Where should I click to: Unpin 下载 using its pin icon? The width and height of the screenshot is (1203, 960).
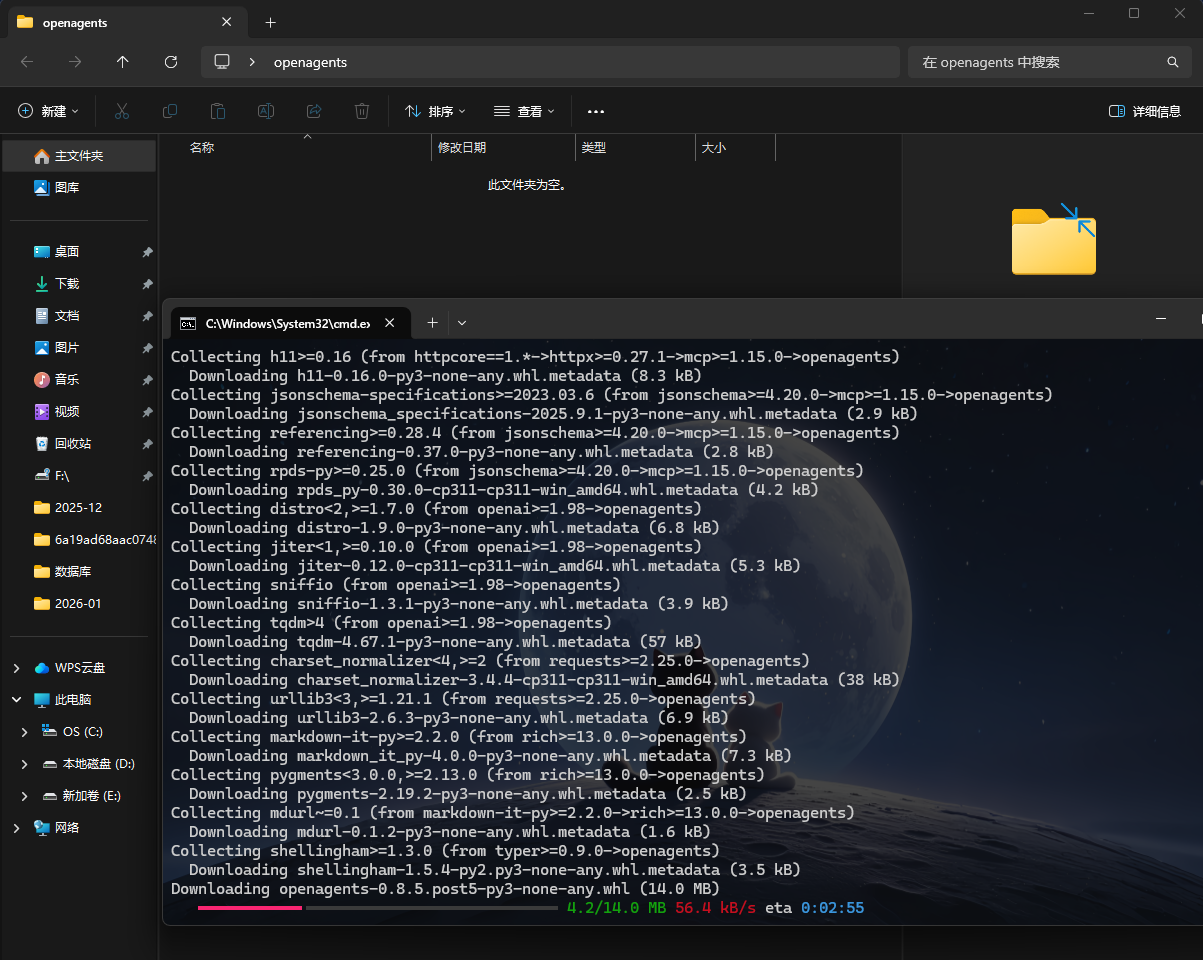(x=147, y=284)
